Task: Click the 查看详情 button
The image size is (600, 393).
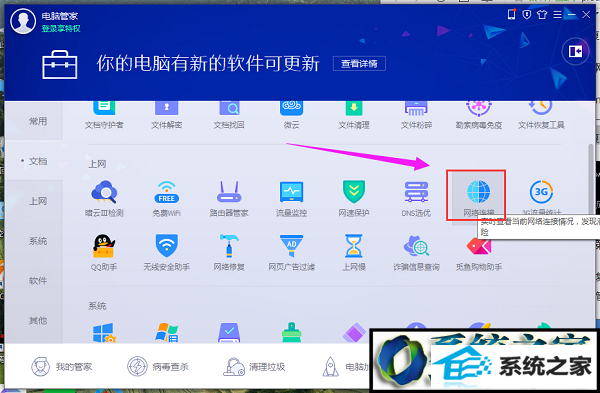Action: (359, 64)
